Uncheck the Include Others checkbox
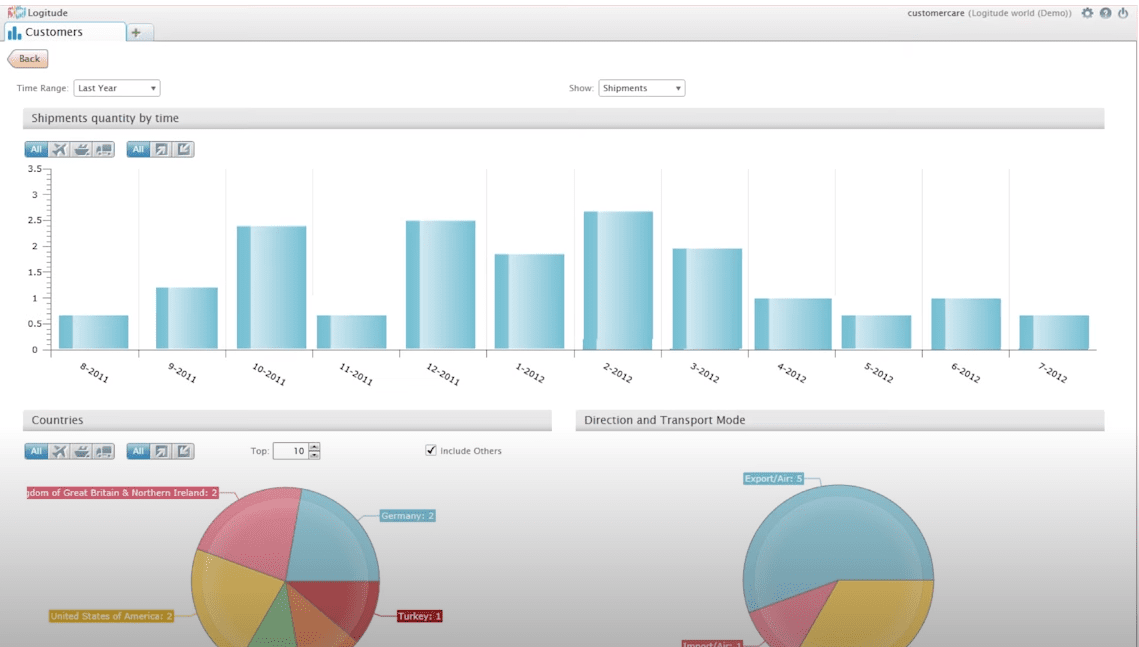This screenshot has width=1139, height=647. click(x=431, y=451)
